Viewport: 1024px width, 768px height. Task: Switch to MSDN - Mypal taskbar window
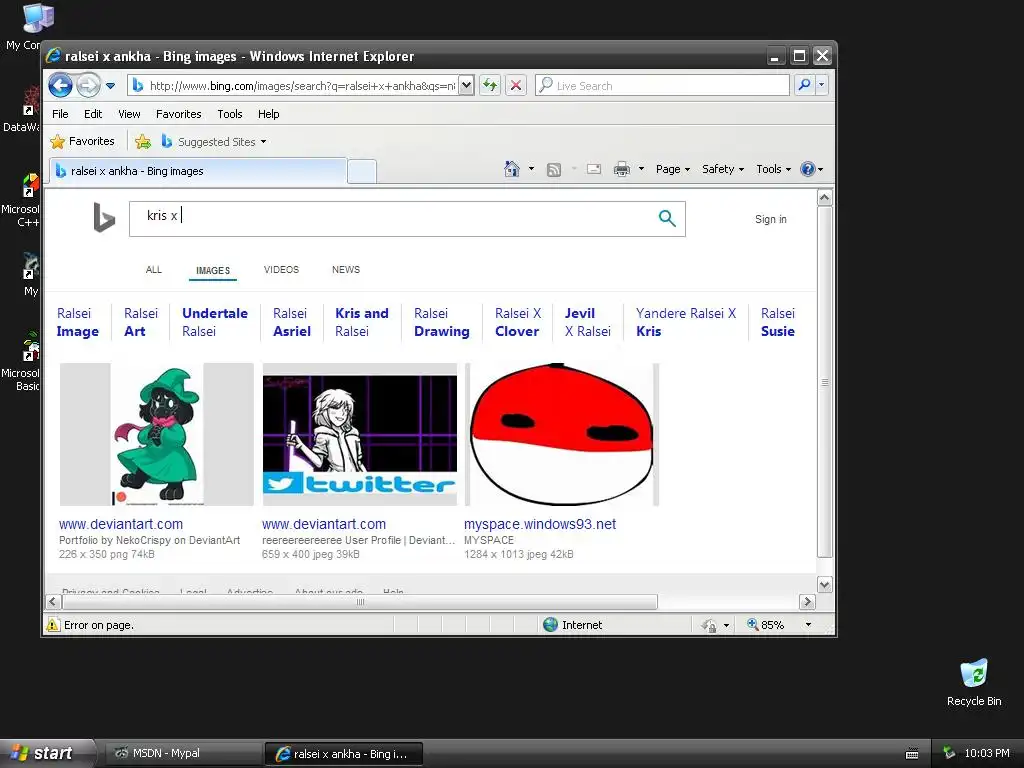[182, 754]
